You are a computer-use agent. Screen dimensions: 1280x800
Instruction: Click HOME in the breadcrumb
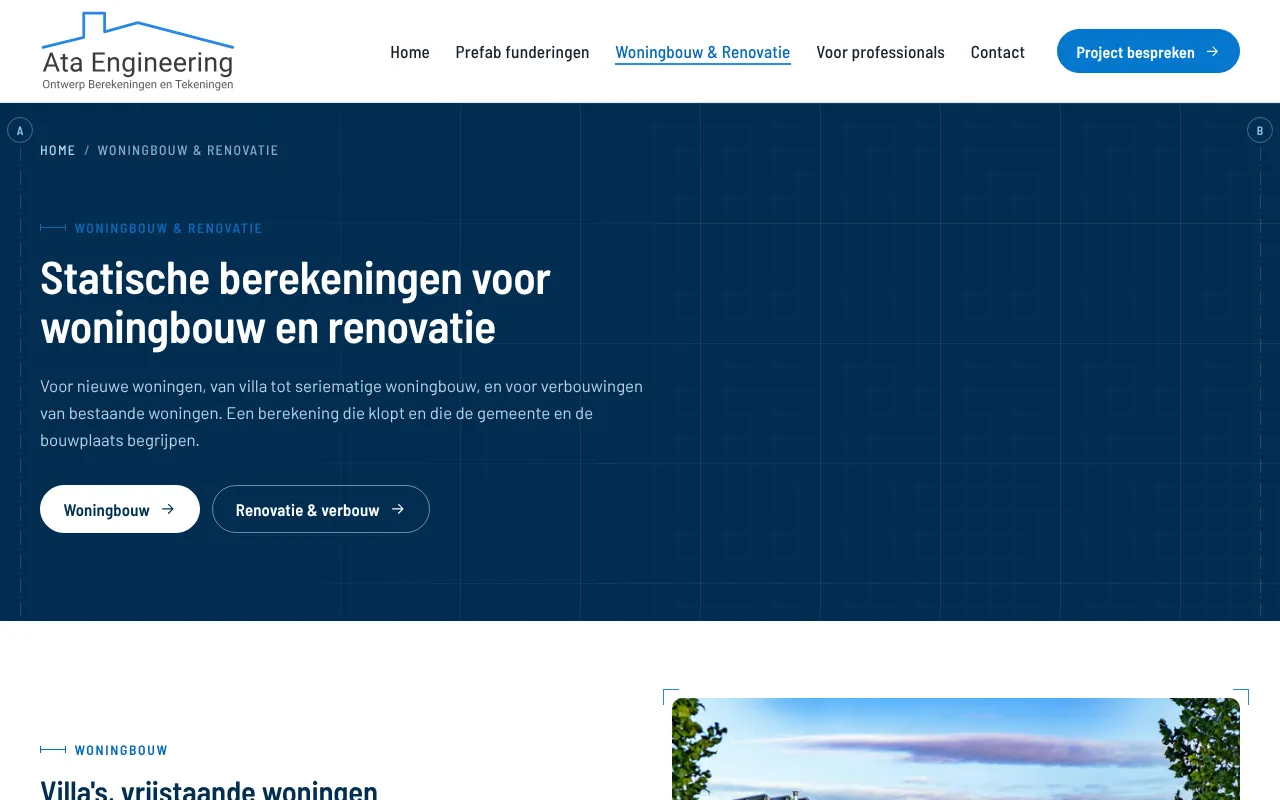(x=58, y=150)
